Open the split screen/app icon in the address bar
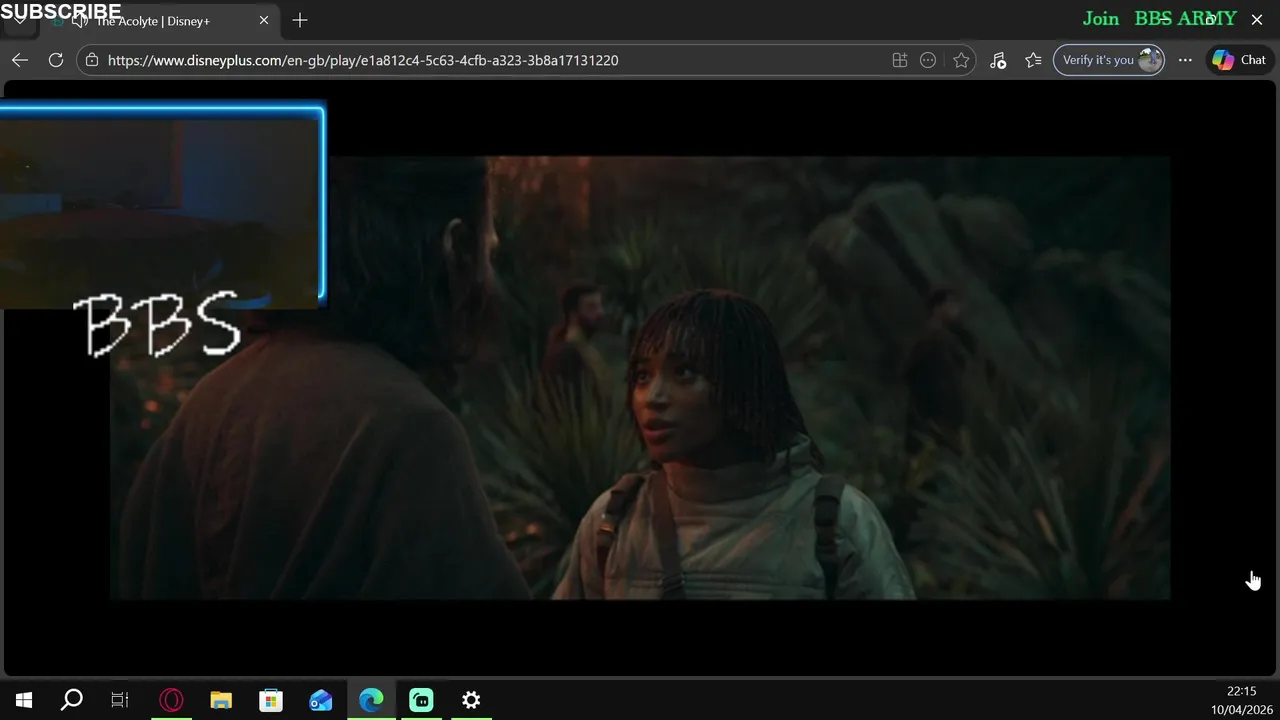The height and width of the screenshot is (720, 1280). (x=900, y=60)
